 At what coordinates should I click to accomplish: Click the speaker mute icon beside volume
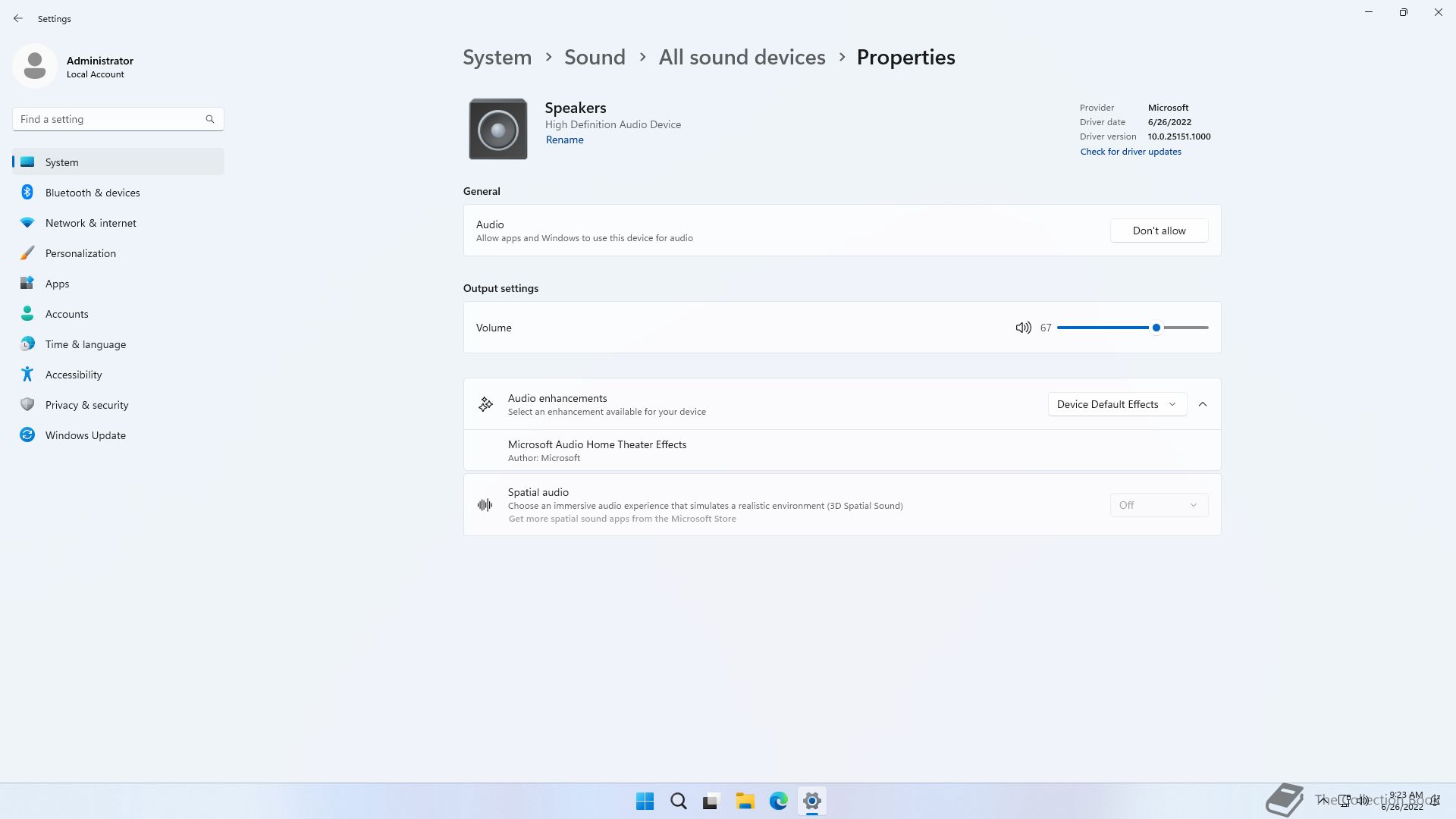coord(1023,328)
